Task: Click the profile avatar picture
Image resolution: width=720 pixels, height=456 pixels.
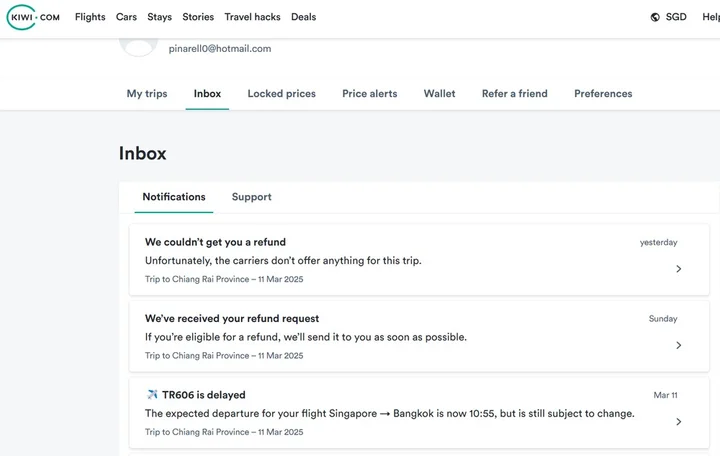Action: click(x=139, y=45)
